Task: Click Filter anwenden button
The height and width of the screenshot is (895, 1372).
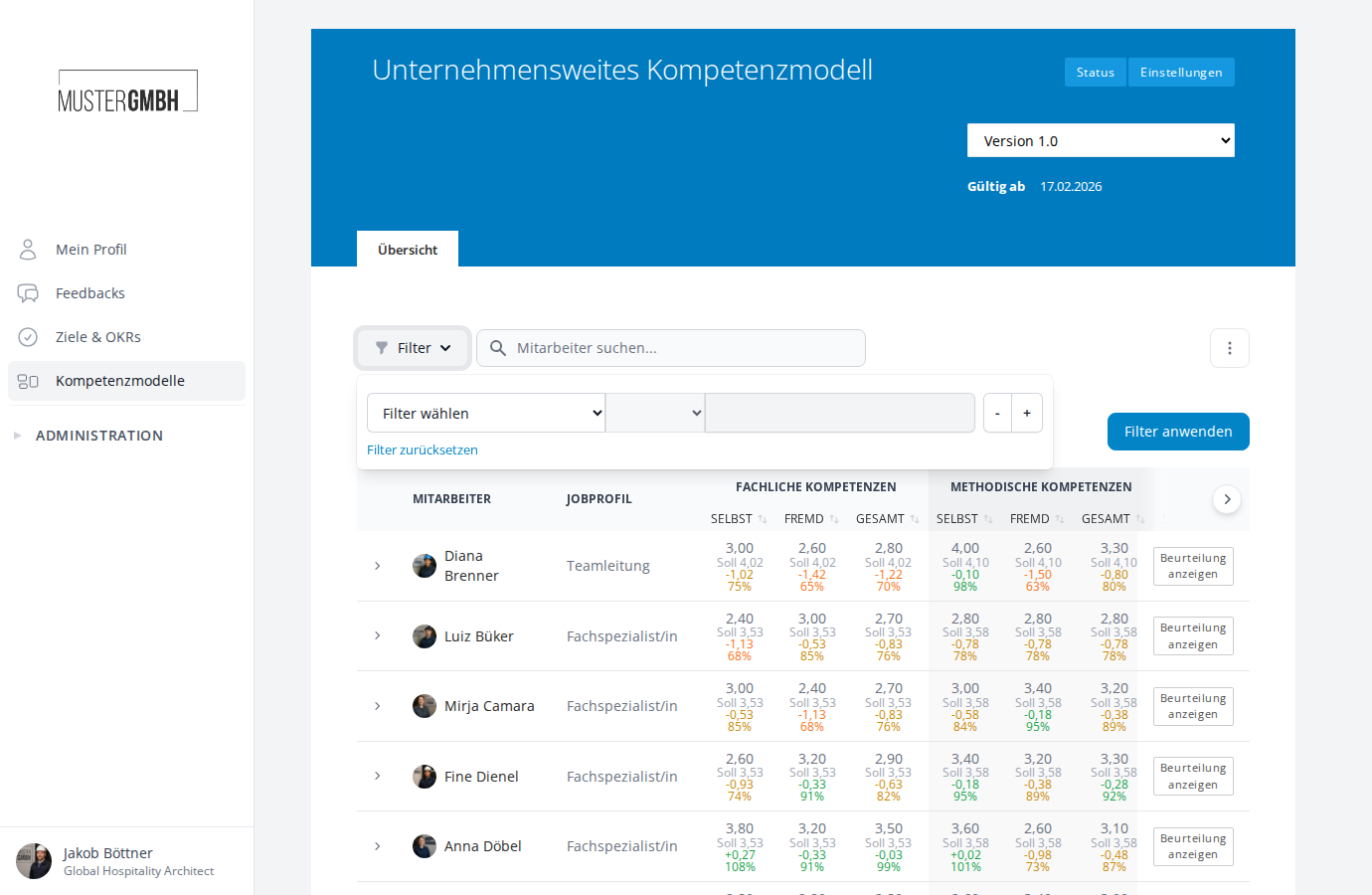Action: (x=1178, y=432)
